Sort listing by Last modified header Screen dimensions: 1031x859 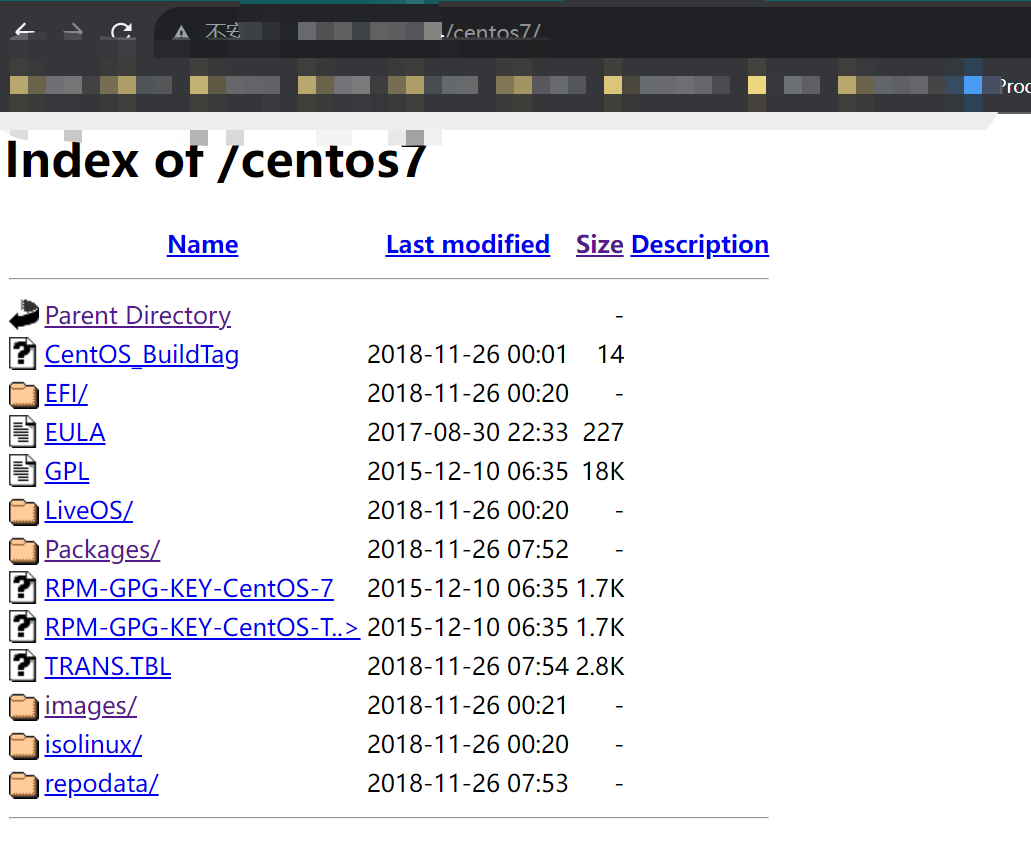point(468,245)
